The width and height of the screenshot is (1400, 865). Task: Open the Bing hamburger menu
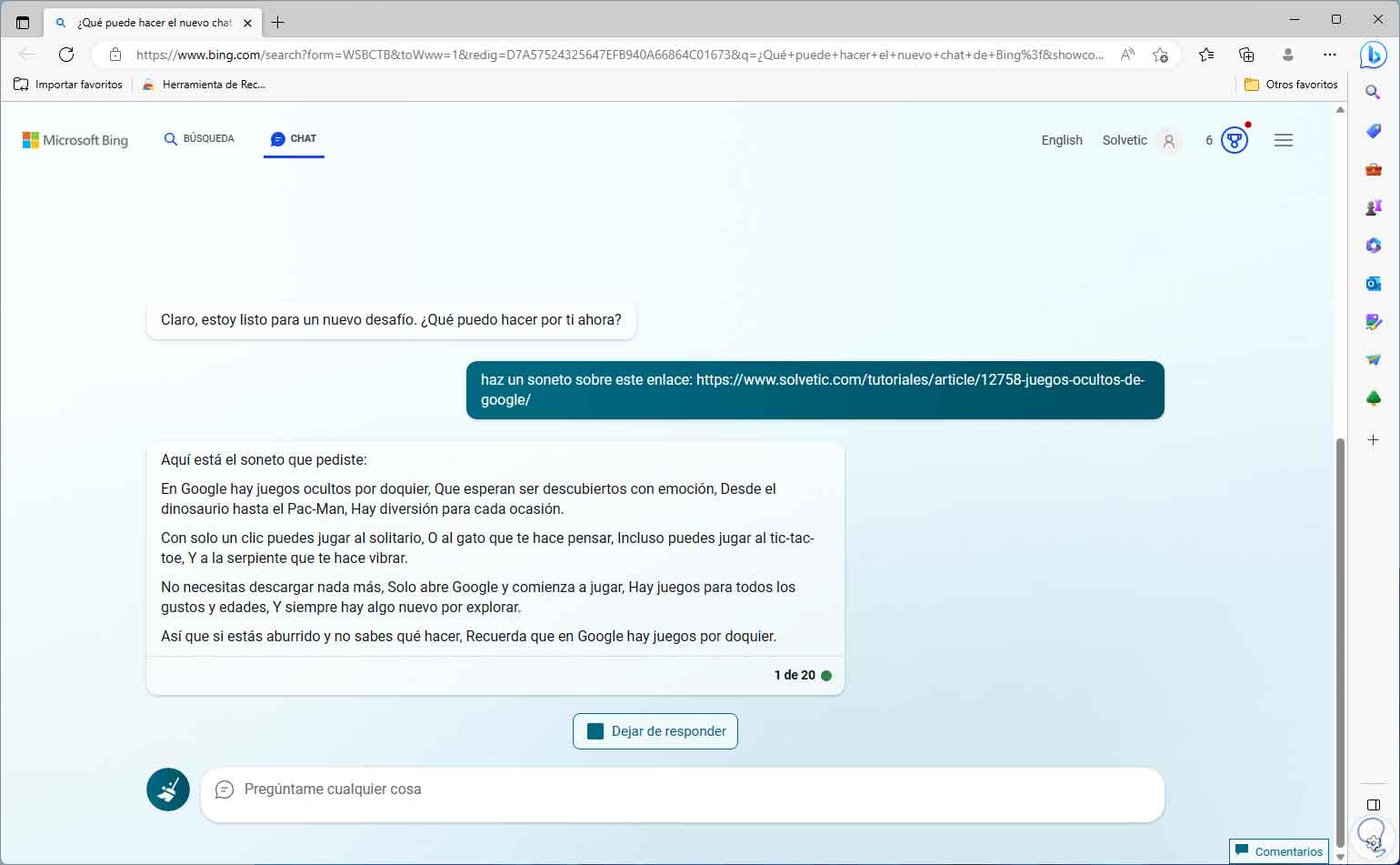pos(1284,140)
